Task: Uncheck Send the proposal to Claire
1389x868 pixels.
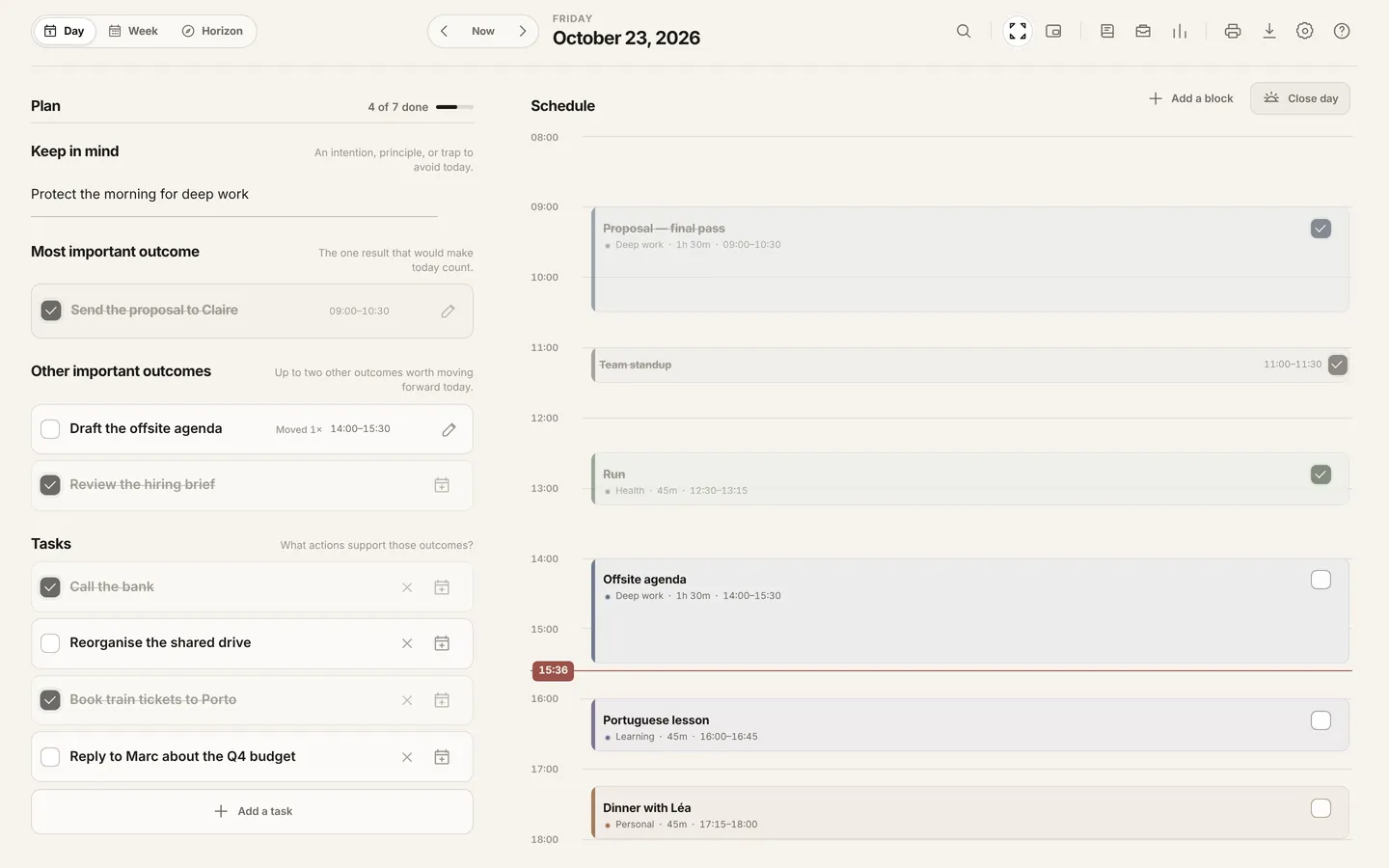Action: 51,311
